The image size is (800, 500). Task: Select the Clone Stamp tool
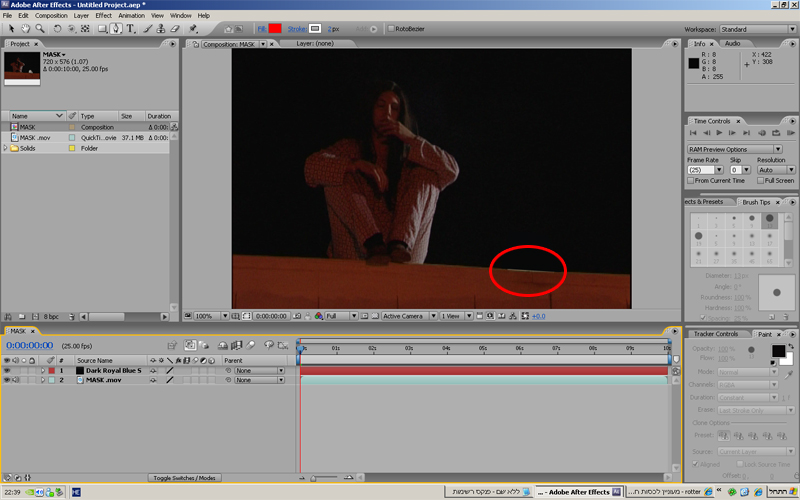(x=161, y=29)
